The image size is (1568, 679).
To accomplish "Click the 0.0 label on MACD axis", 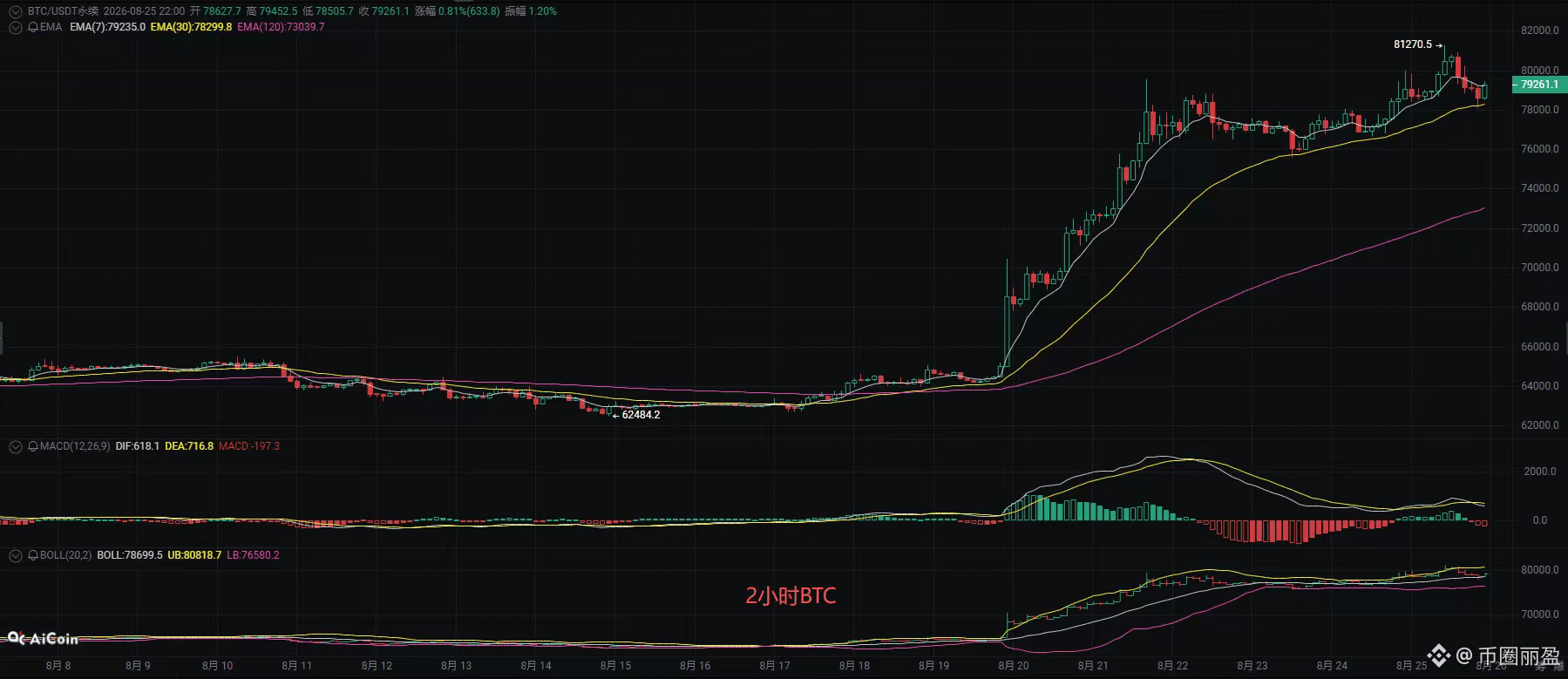I will [x=1540, y=520].
